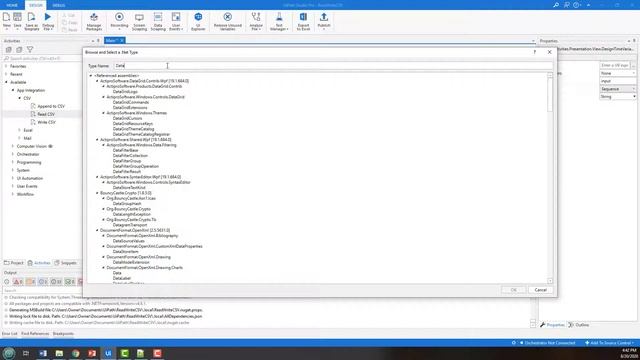Open the Breakpoints tab
This screenshot has height=360, width=640.
pyautogui.click(x=63, y=333)
